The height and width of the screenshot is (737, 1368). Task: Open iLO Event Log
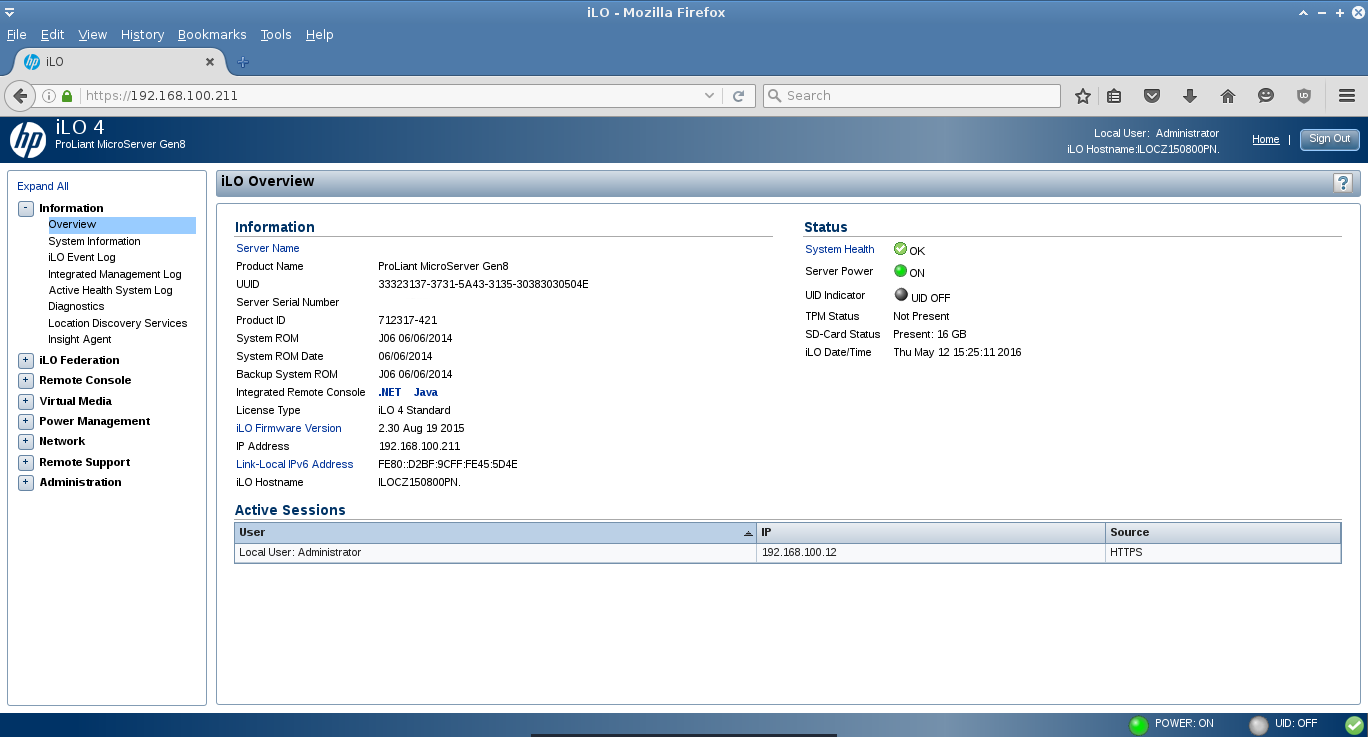click(x=82, y=257)
